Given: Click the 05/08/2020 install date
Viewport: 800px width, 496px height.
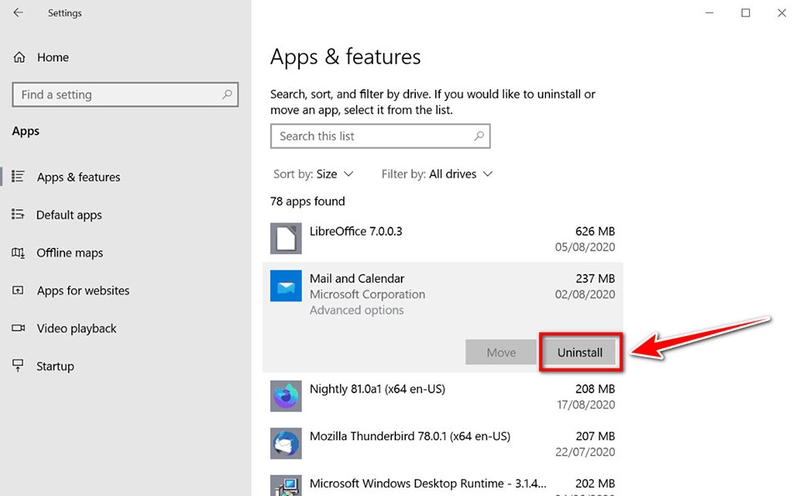Looking at the screenshot, I should 585,247.
